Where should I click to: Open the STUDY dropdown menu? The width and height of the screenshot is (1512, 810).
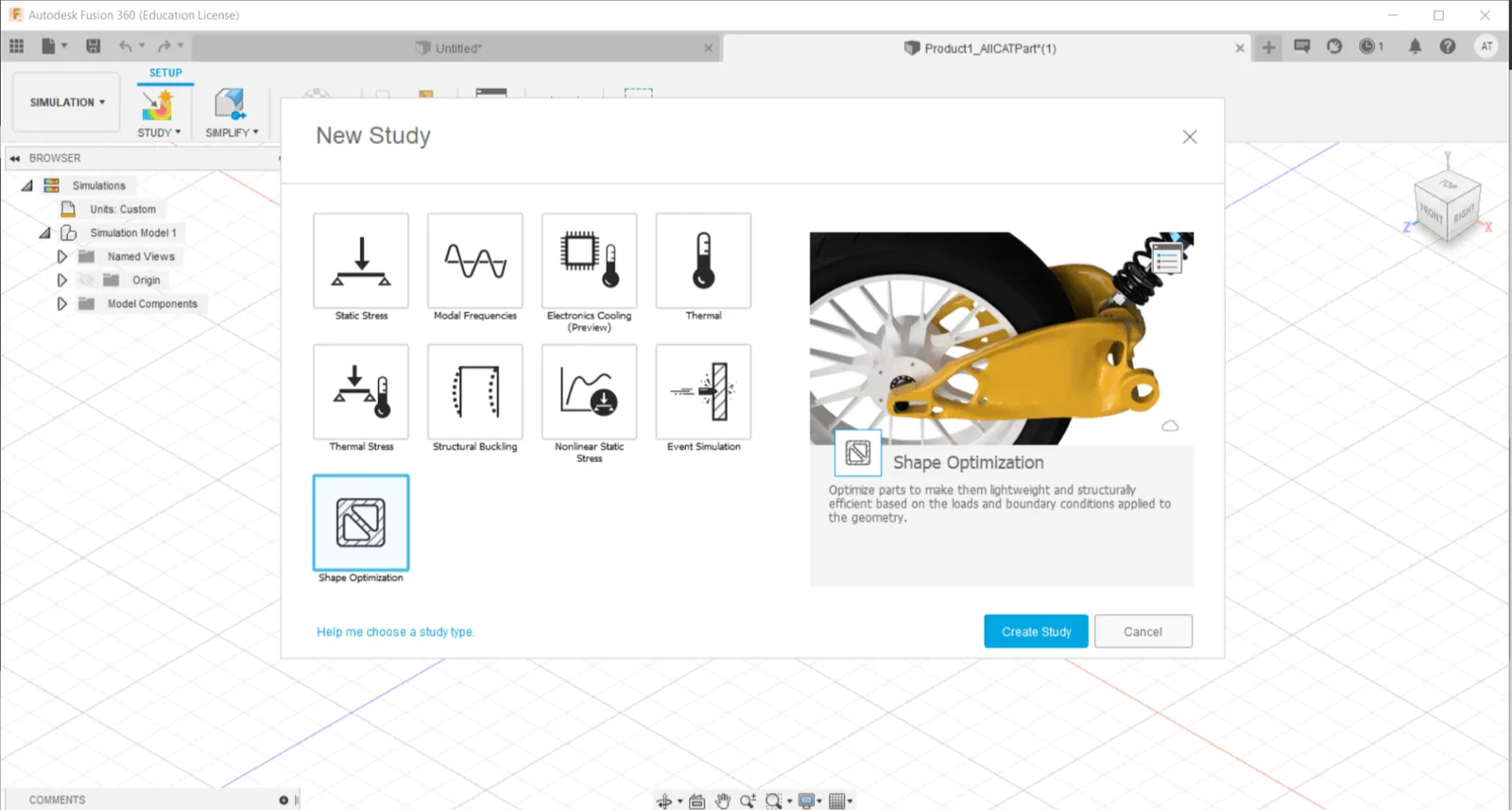coord(159,133)
